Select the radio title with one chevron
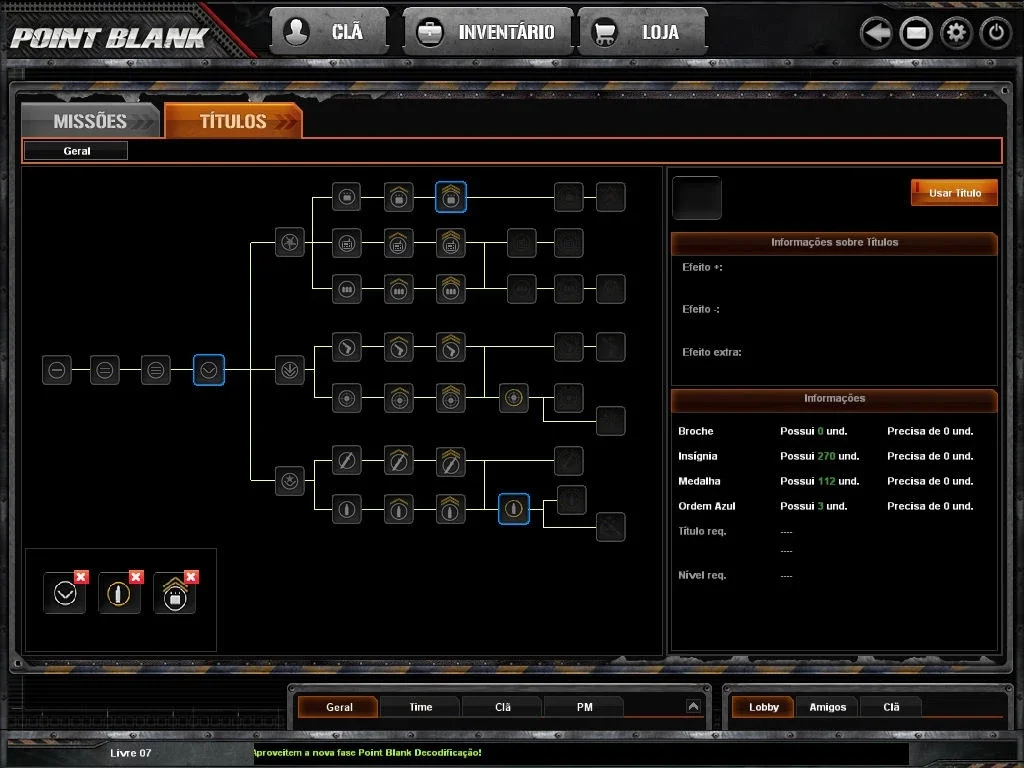The width and height of the screenshot is (1024, 768). [x=399, y=243]
